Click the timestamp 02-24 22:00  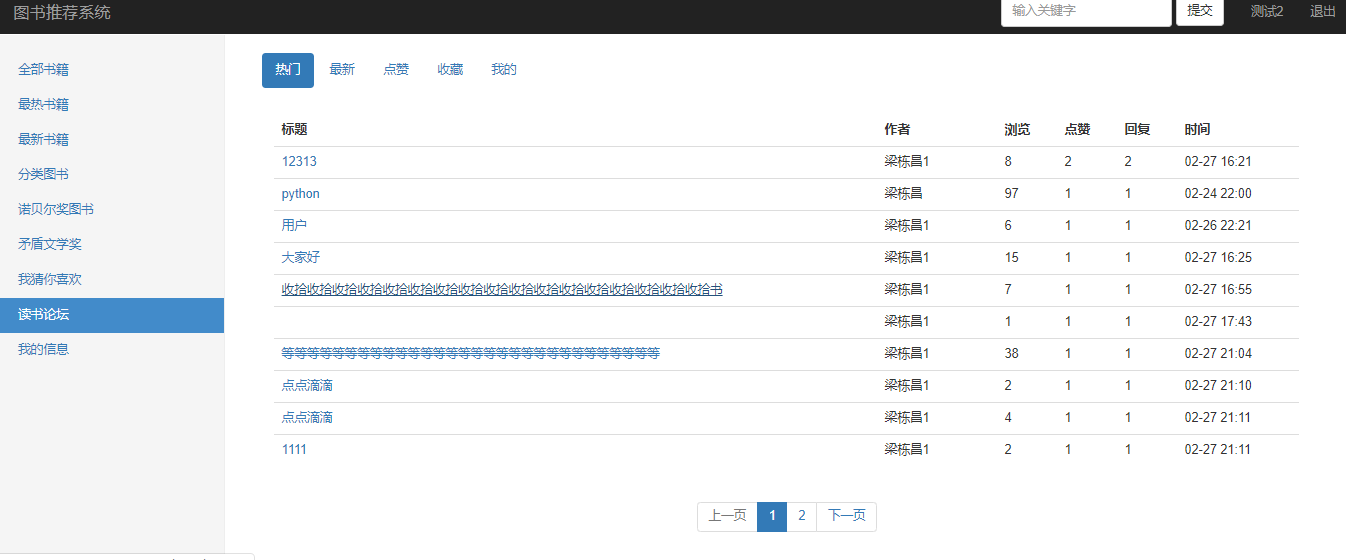1218,193
